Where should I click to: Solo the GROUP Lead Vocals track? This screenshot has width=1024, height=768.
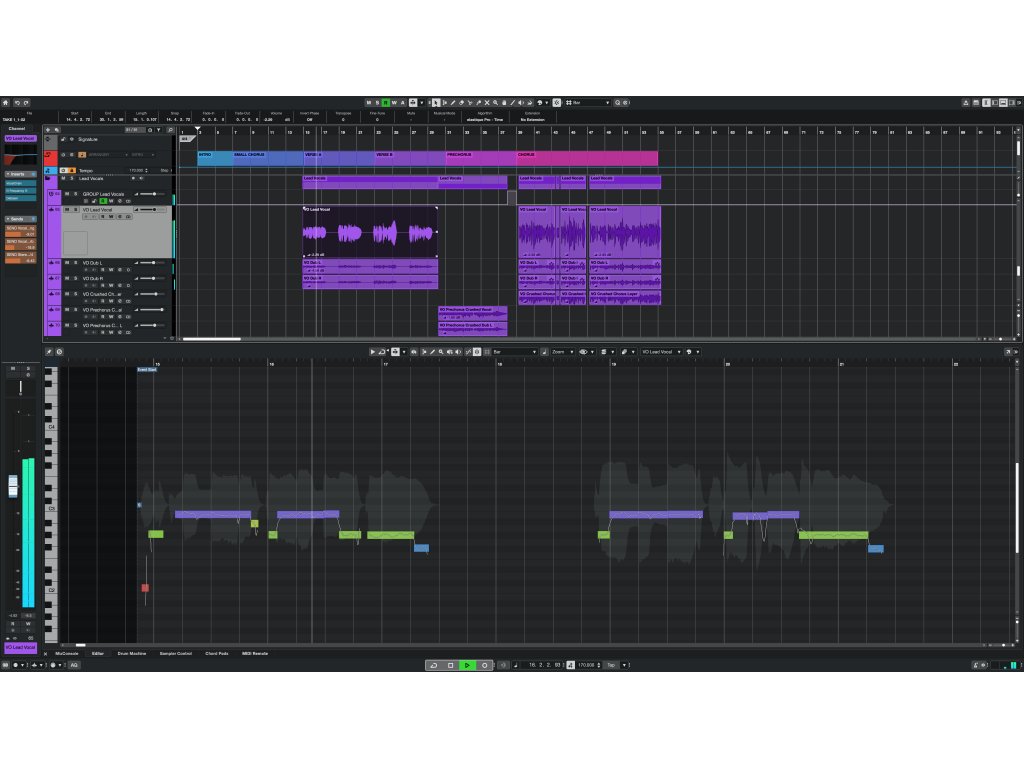point(74,193)
